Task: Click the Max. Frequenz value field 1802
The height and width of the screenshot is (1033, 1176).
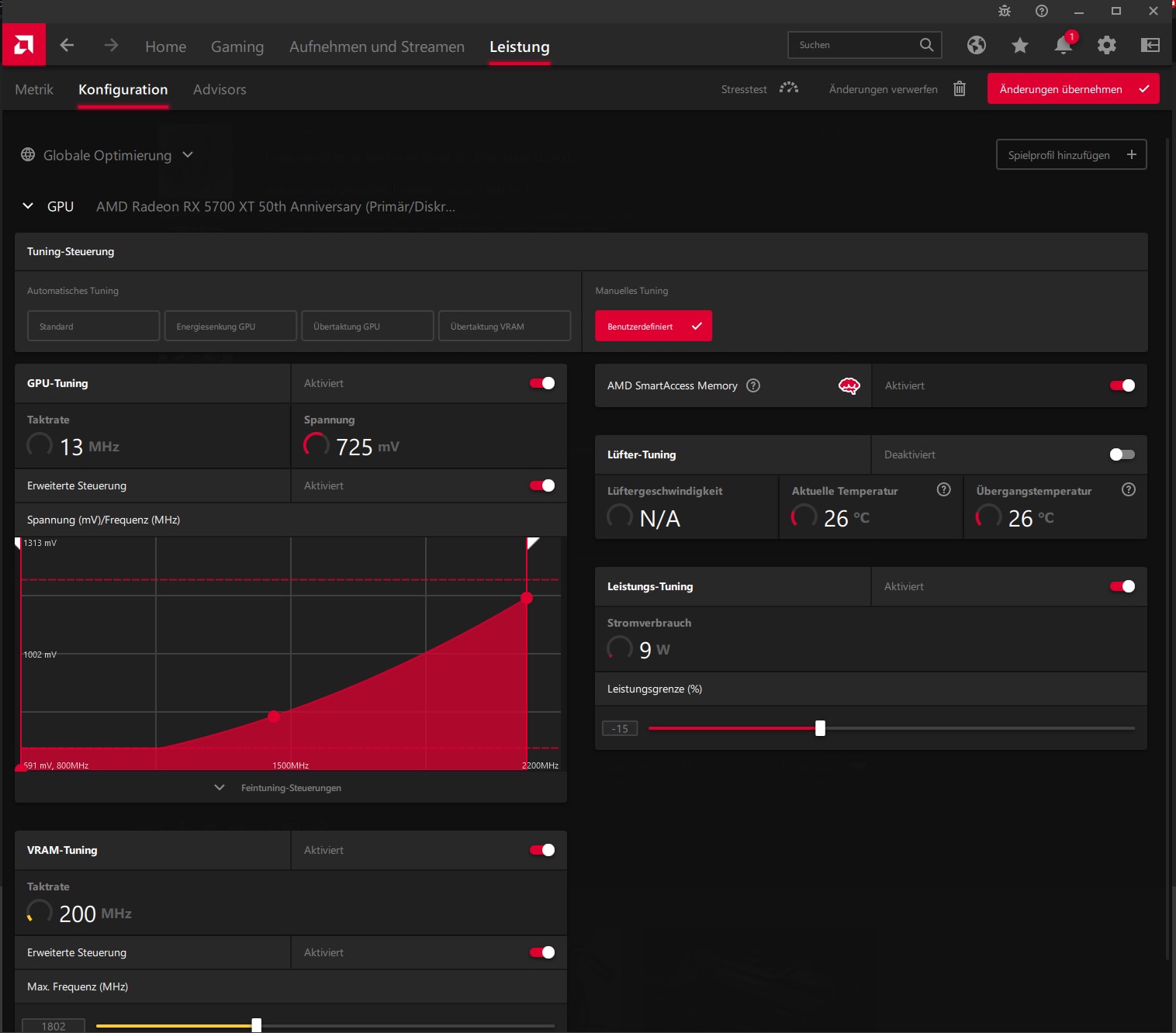Action: click(x=54, y=1025)
